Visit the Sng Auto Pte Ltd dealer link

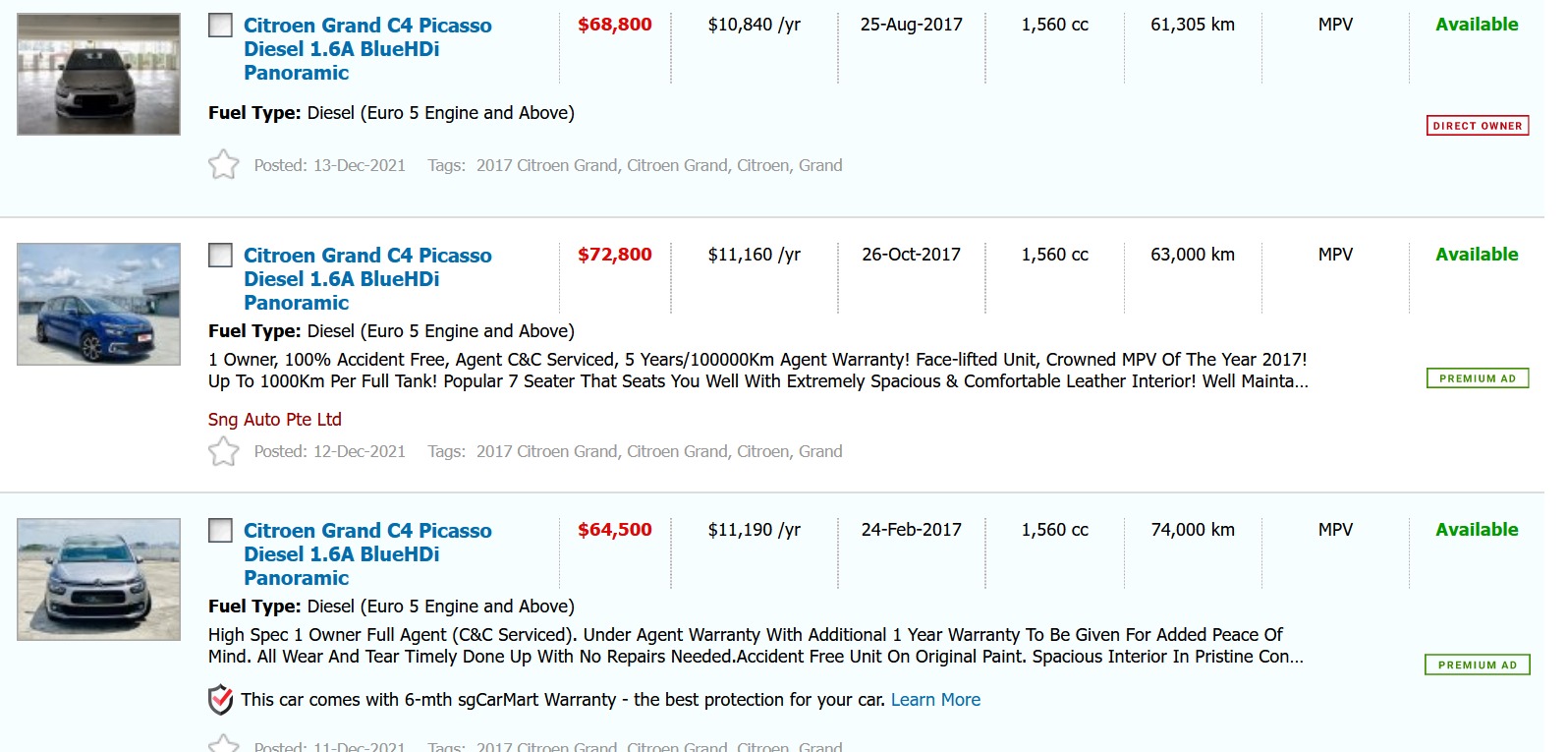coord(275,420)
